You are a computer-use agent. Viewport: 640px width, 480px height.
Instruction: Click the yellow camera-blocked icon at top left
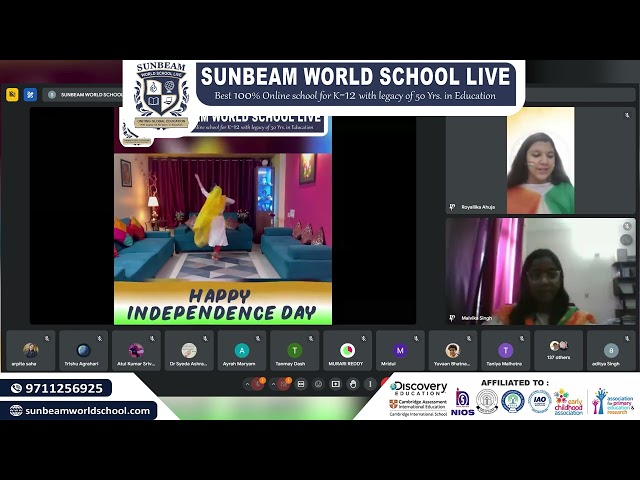[x=12, y=95]
